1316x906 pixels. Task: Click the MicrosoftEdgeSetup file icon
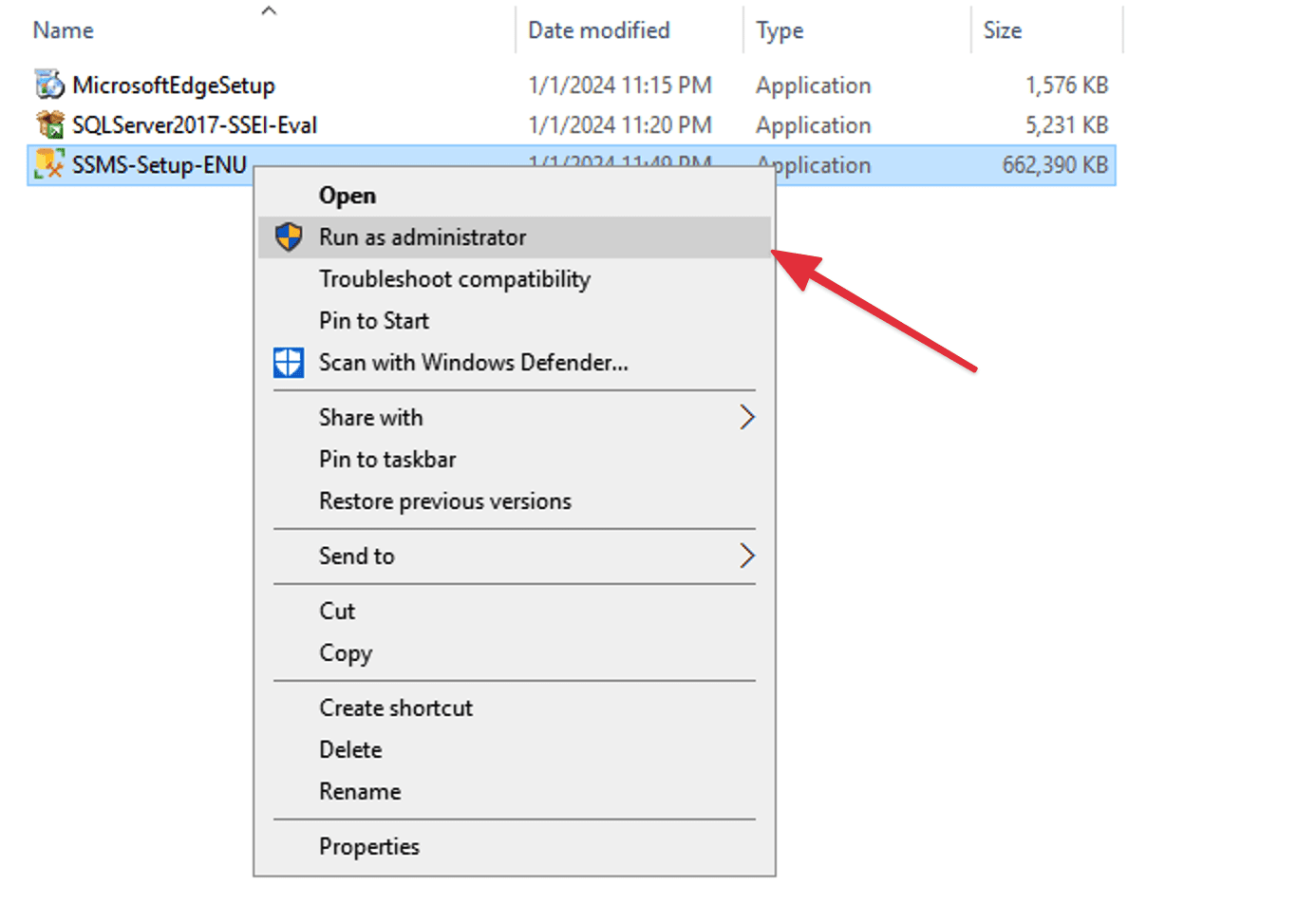[x=49, y=85]
